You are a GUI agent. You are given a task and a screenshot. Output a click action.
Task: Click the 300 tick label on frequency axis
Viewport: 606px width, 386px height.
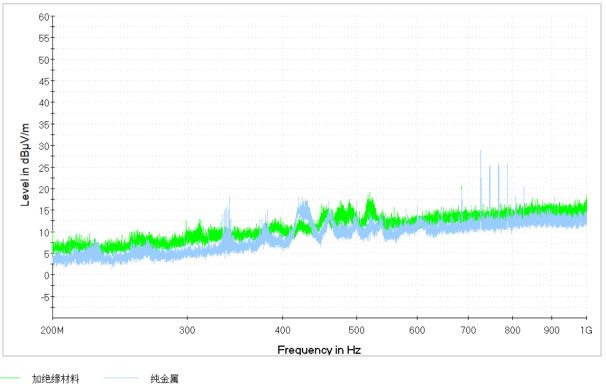[187, 330]
